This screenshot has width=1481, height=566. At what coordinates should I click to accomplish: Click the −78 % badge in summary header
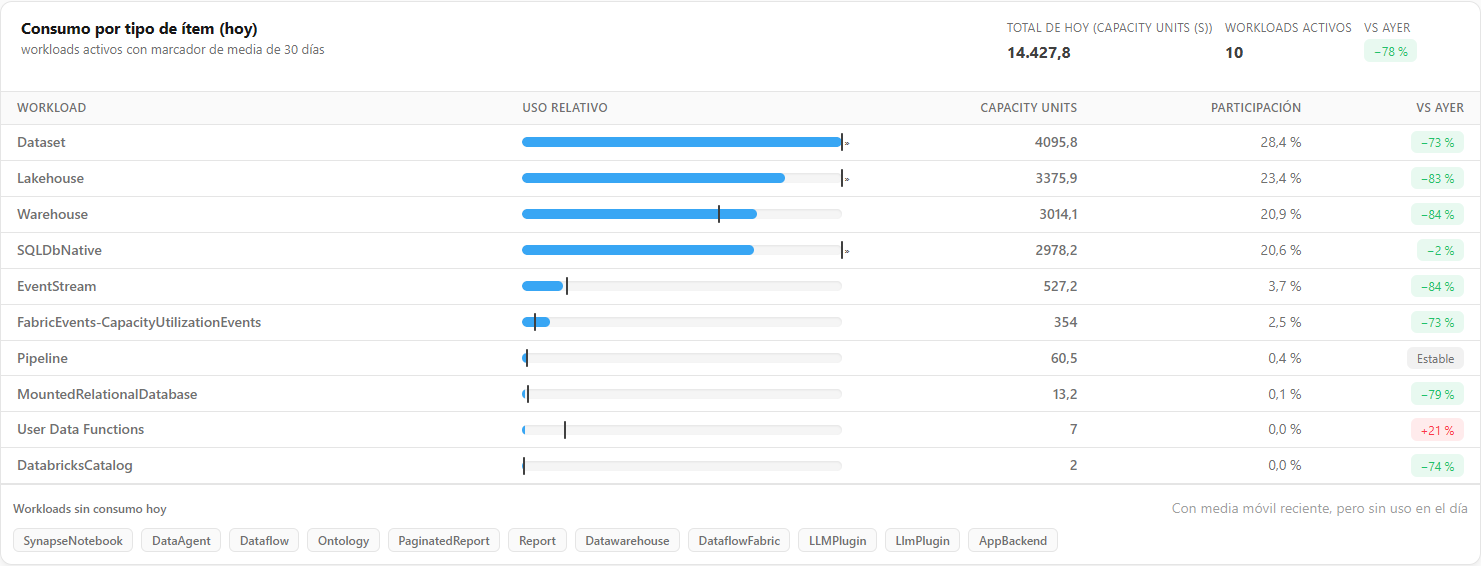point(1390,51)
